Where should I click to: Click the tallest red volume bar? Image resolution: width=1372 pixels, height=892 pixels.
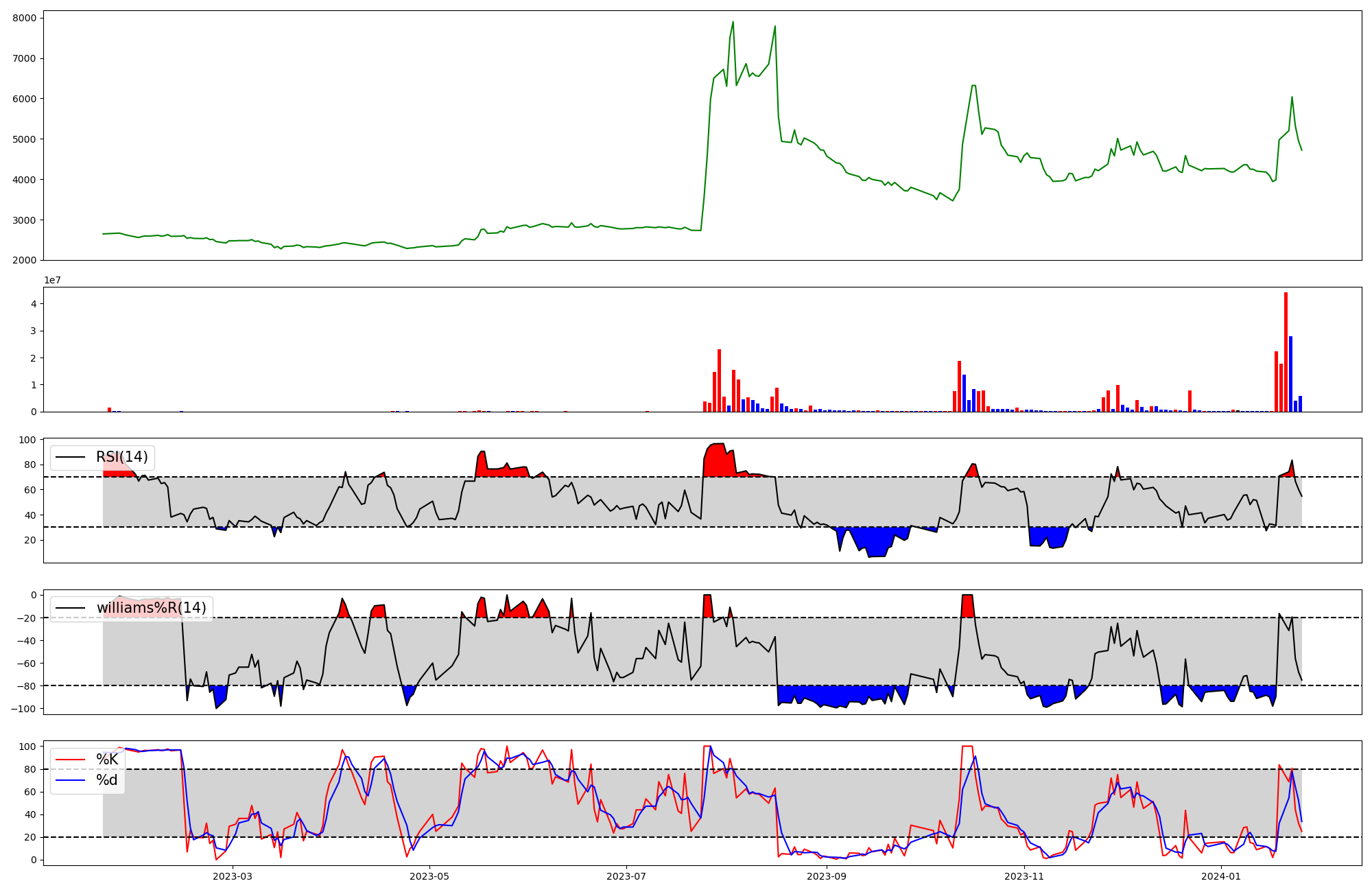1286,351
